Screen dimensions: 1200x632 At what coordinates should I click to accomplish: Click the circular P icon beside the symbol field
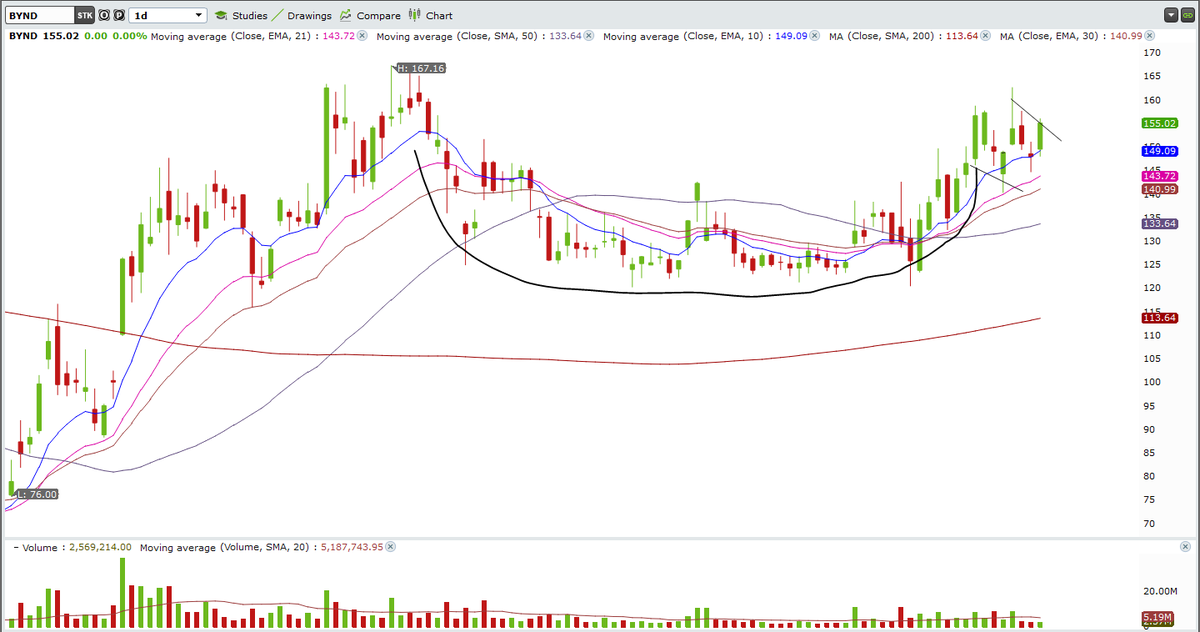point(117,15)
